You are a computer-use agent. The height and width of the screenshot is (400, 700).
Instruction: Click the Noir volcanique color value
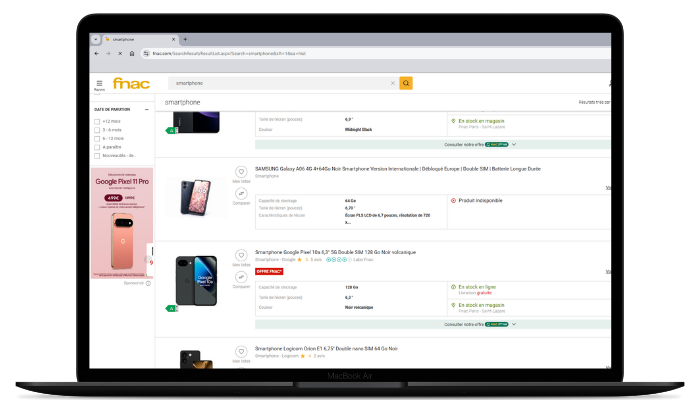[359, 308]
